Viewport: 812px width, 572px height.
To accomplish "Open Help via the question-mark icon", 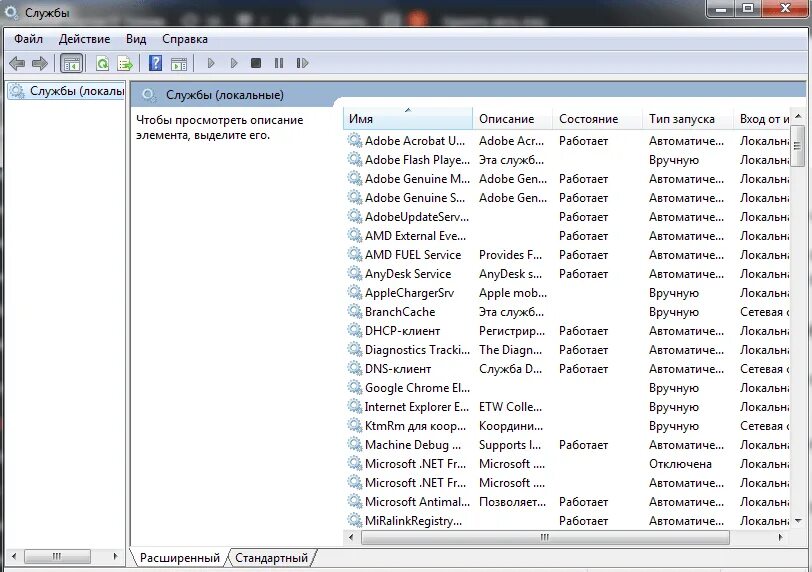I will click(x=155, y=63).
